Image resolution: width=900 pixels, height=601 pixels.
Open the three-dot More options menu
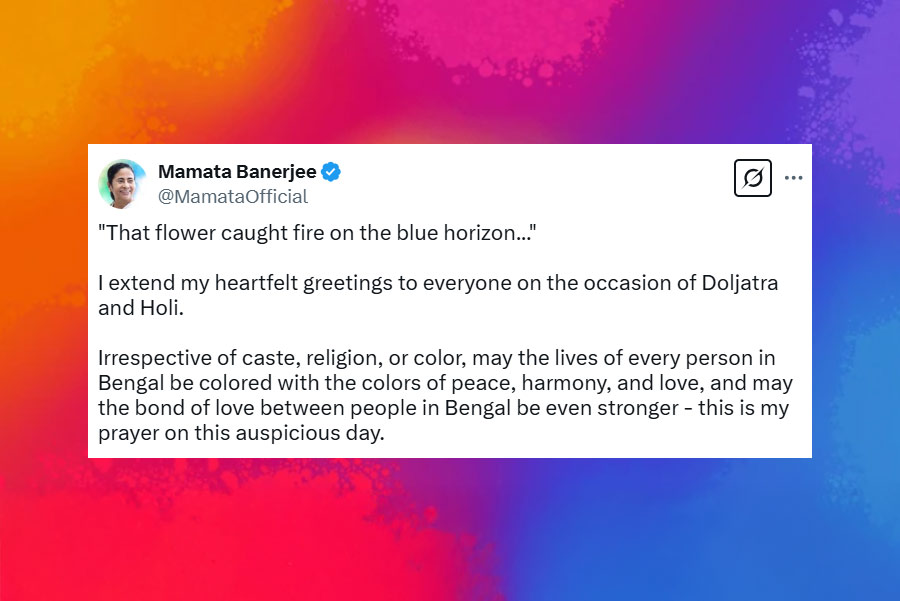[x=794, y=178]
